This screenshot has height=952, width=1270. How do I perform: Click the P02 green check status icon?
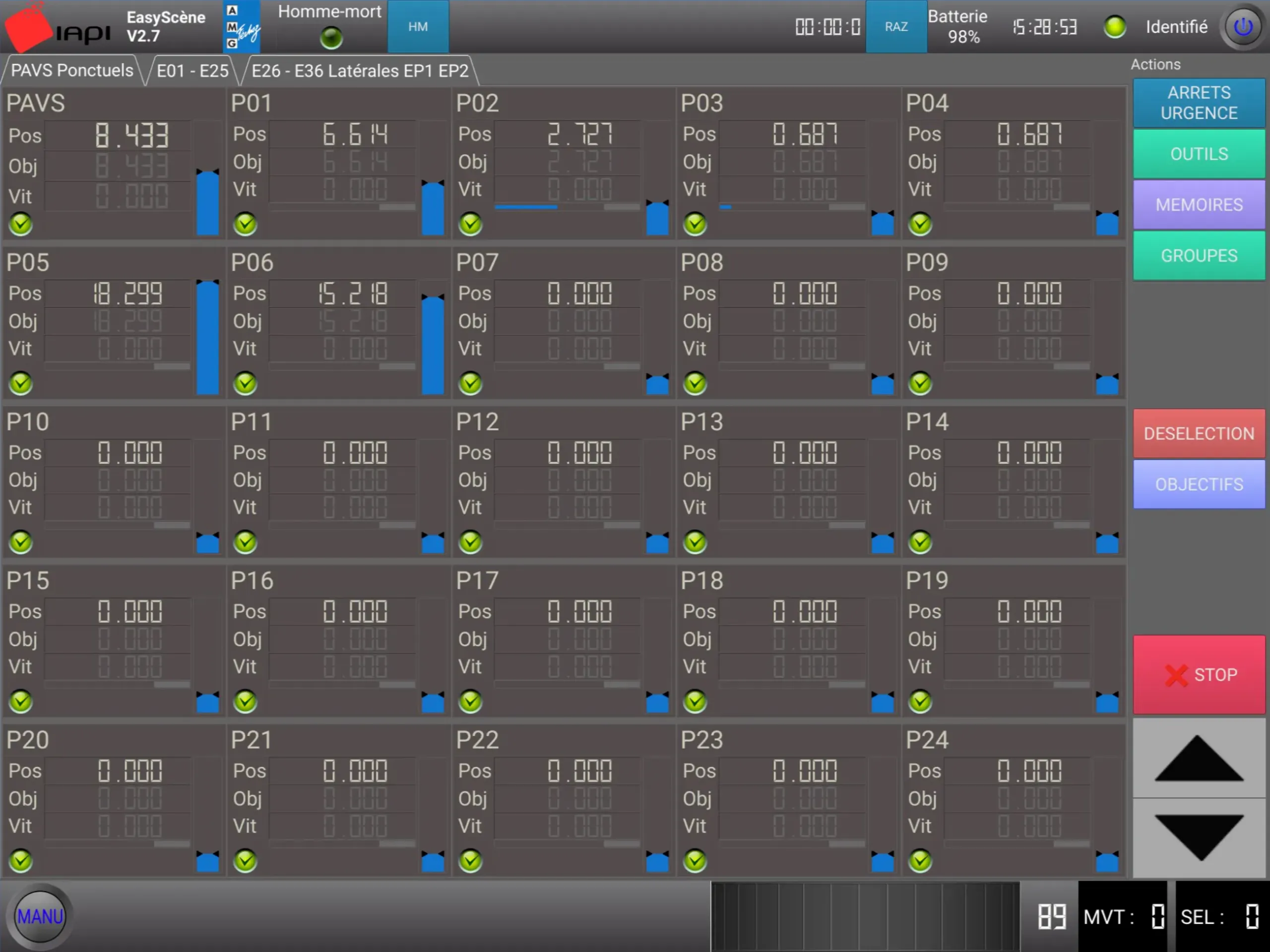[470, 224]
